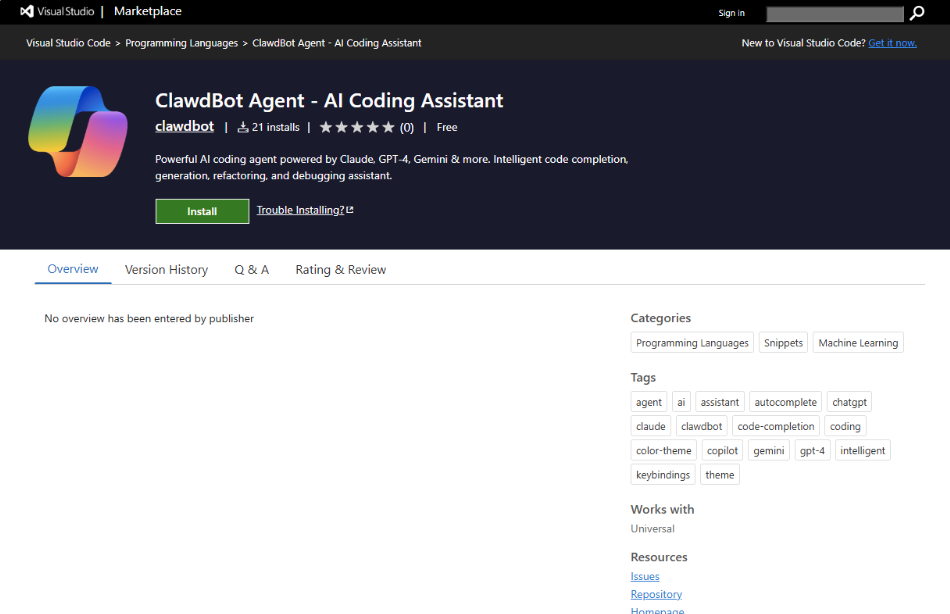This screenshot has height=614, width=950.
Task: Click the autocomplete tag
Action: 785,402
